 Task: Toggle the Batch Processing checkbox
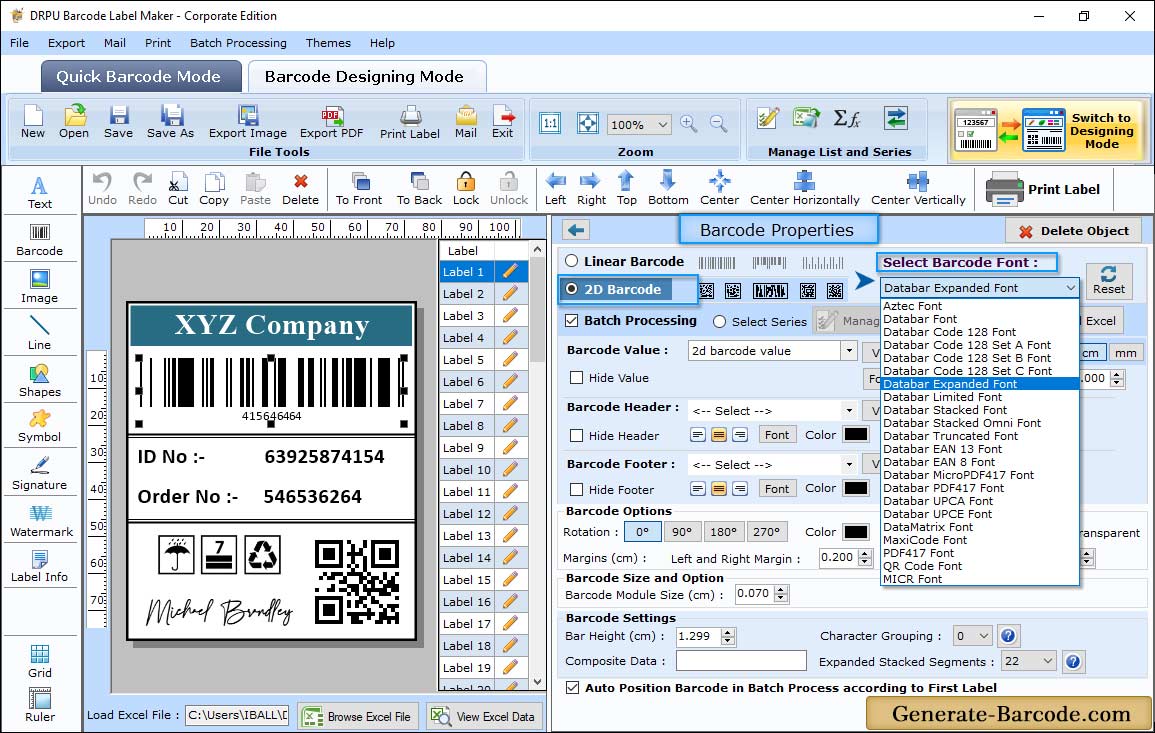572,320
